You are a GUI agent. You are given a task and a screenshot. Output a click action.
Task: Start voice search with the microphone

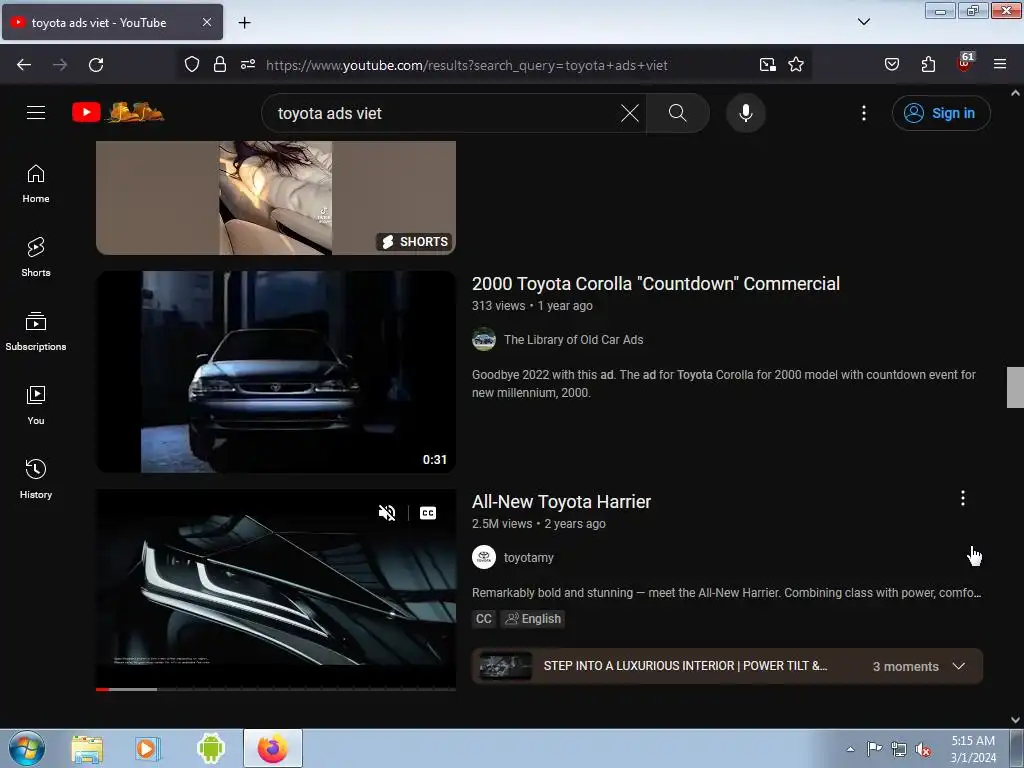pyautogui.click(x=746, y=113)
